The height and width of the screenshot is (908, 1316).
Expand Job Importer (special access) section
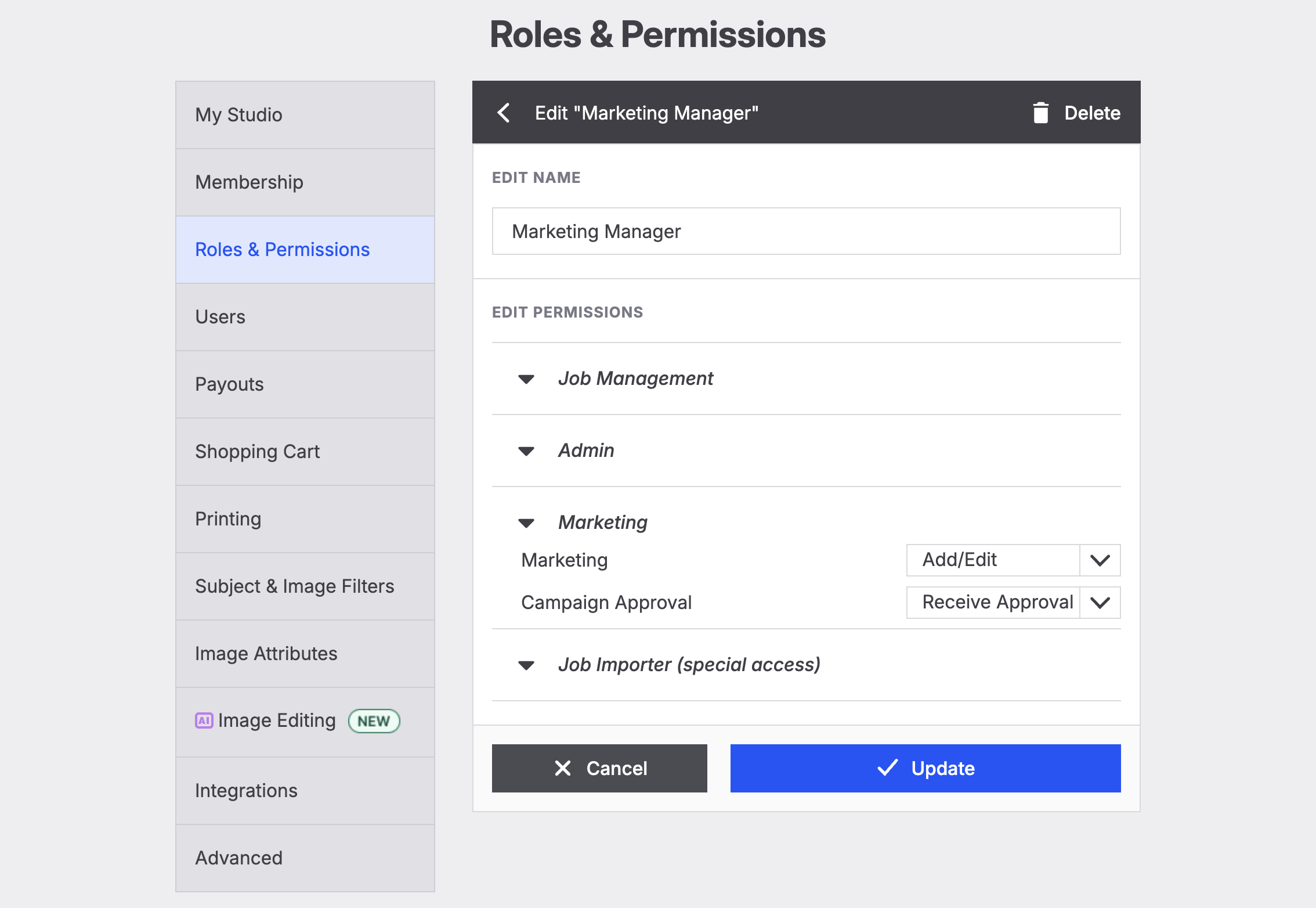(526, 665)
